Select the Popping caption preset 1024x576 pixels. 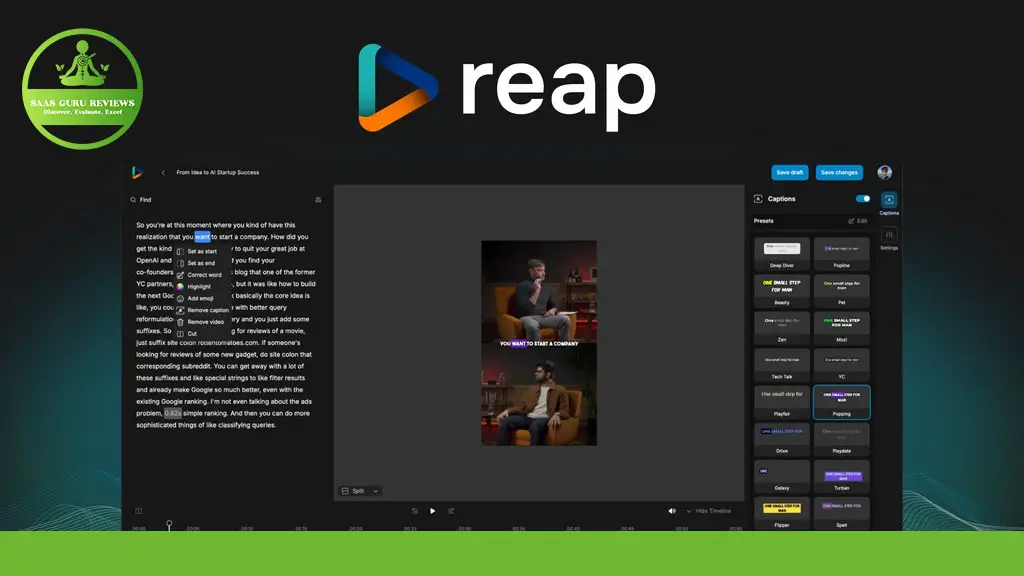841,402
